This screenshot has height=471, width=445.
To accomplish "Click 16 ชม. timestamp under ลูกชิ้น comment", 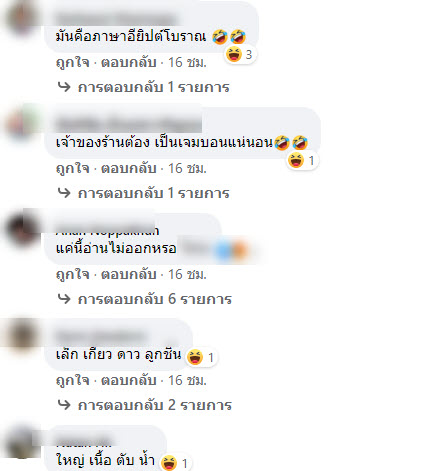I will point(187,381).
